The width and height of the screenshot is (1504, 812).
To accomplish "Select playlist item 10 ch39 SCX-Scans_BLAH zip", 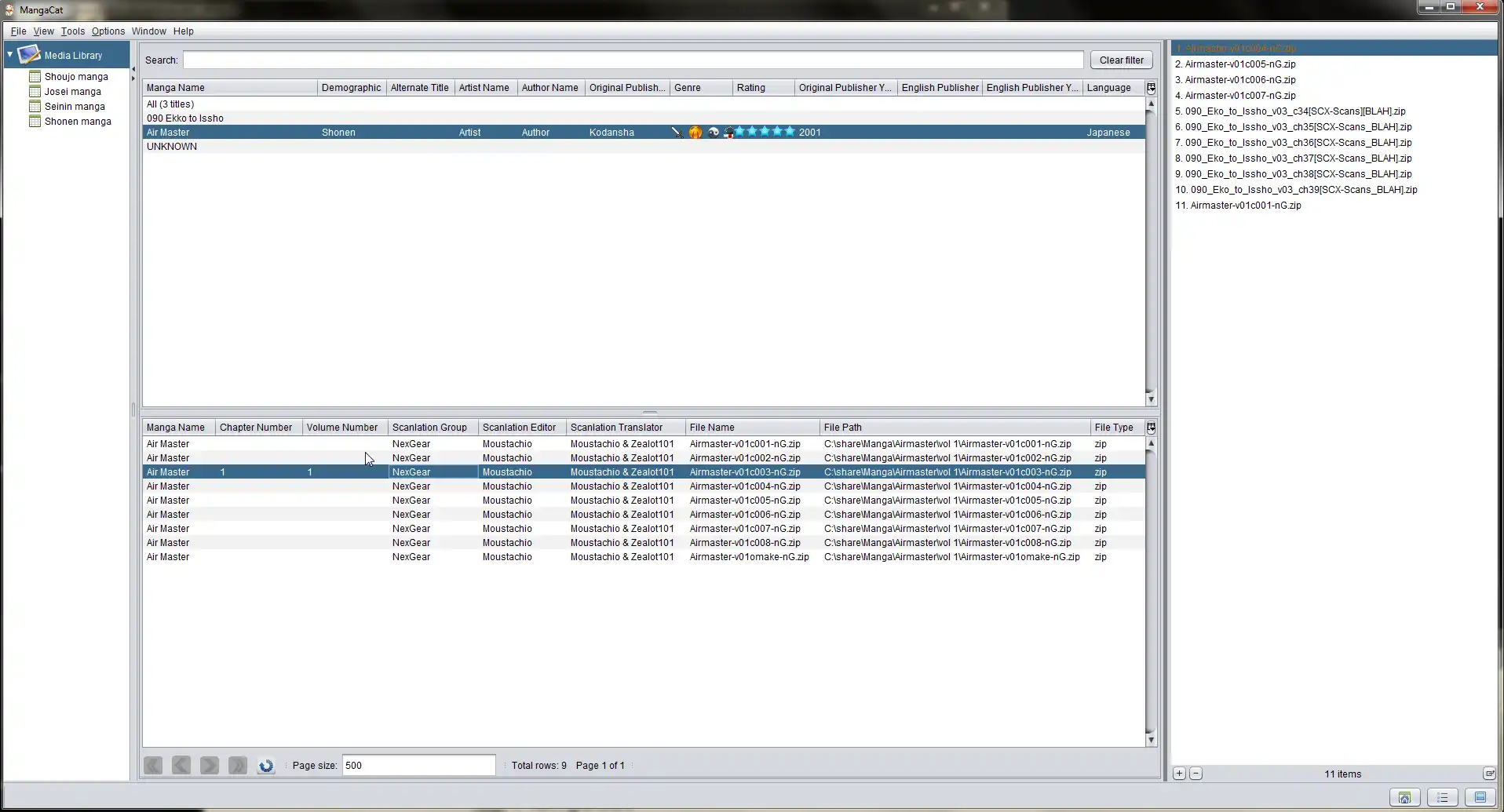I will 1334,190.
